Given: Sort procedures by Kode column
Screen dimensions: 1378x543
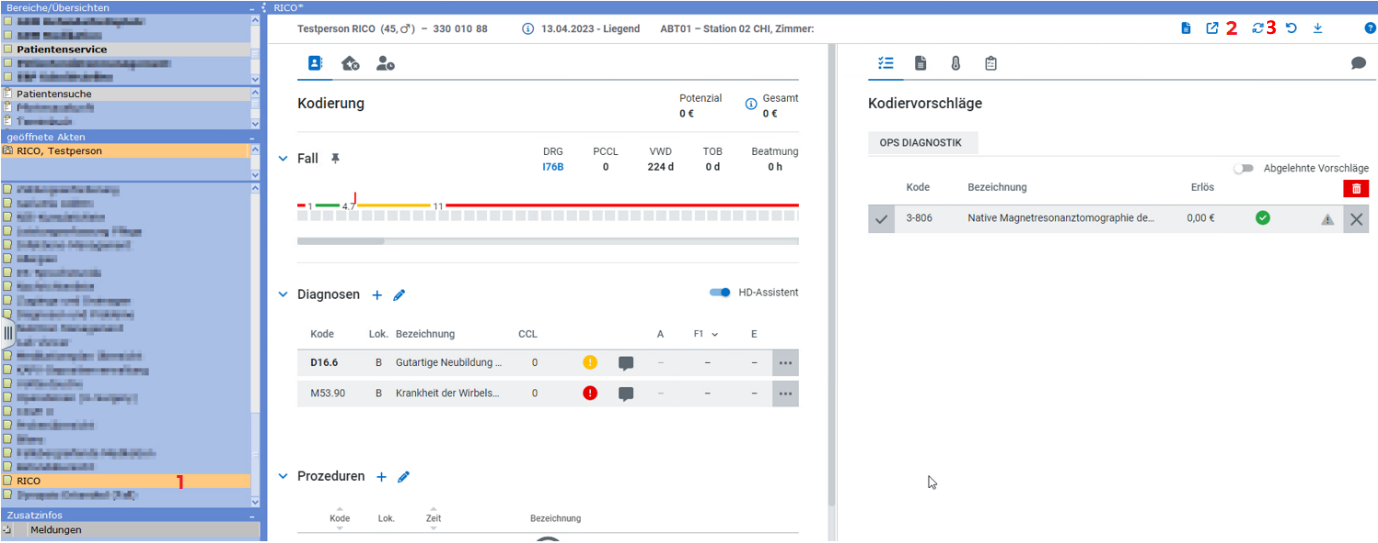Looking at the screenshot, I should point(340,518).
